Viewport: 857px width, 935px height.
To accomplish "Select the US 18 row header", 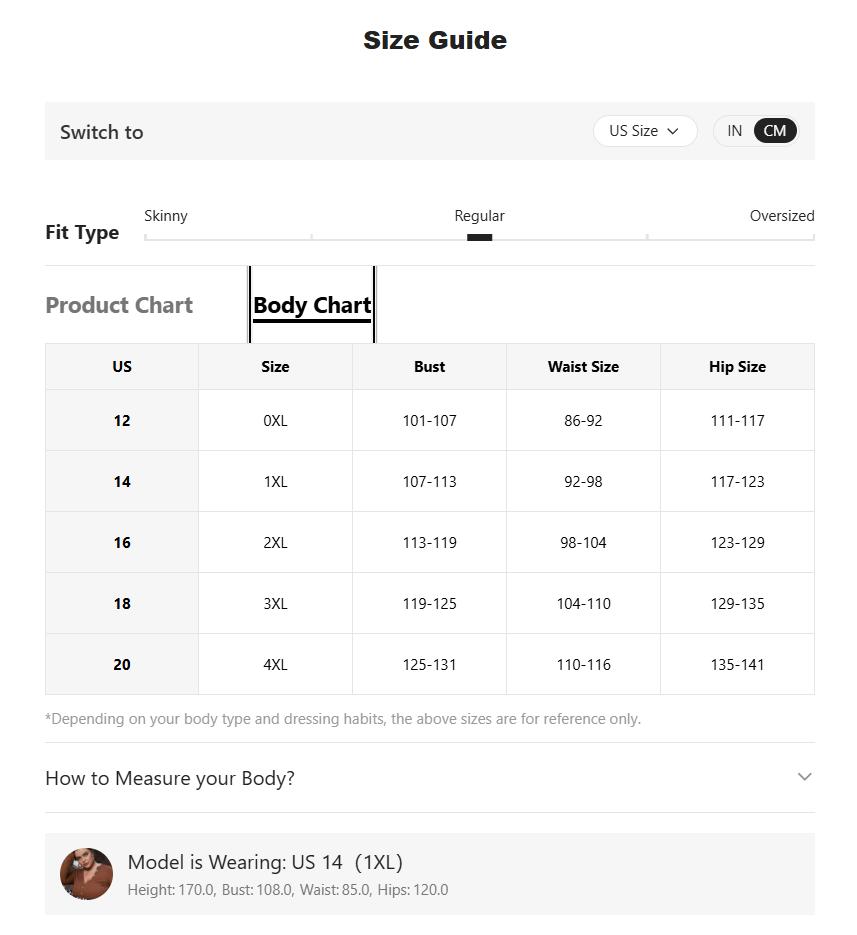I will pyautogui.click(x=122, y=603).
